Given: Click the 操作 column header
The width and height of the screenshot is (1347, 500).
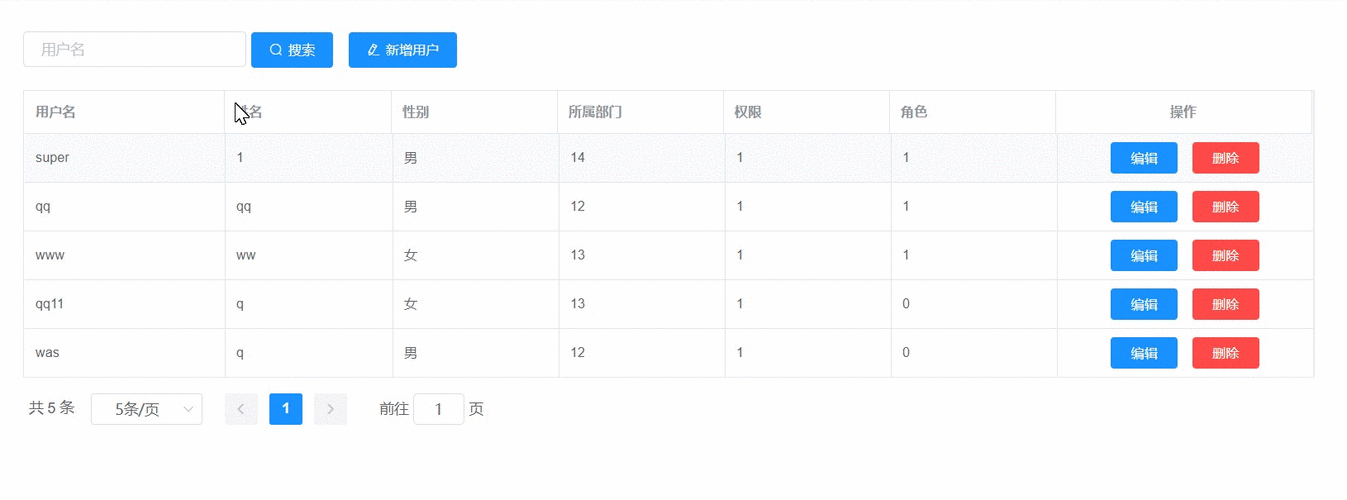Looking at the screenshot, I should click(1183, 112).
